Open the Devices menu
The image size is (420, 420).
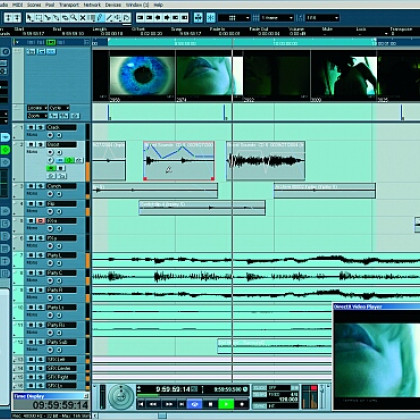(113, 5)
